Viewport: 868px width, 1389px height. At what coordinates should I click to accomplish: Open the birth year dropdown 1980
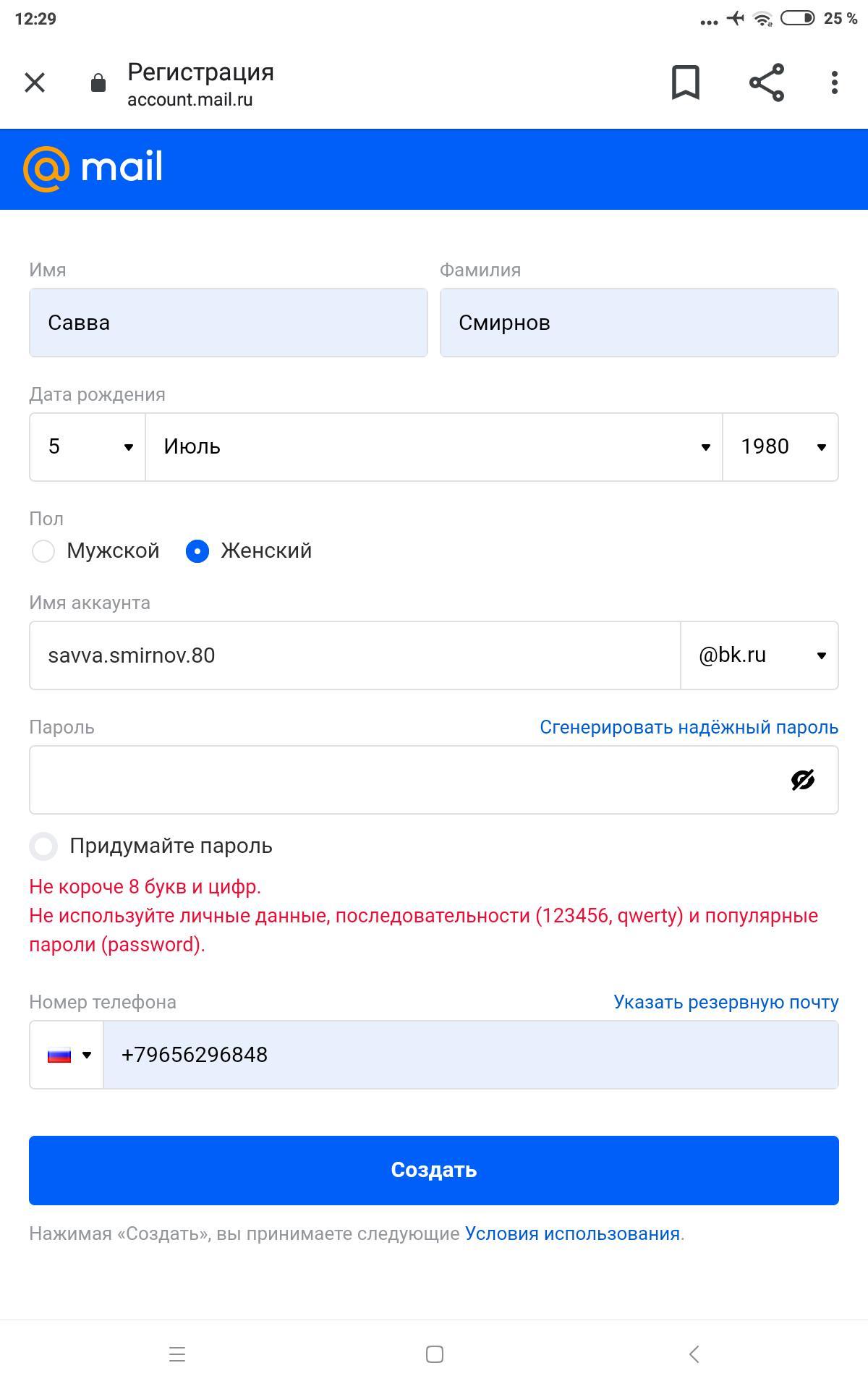[781, 447]
